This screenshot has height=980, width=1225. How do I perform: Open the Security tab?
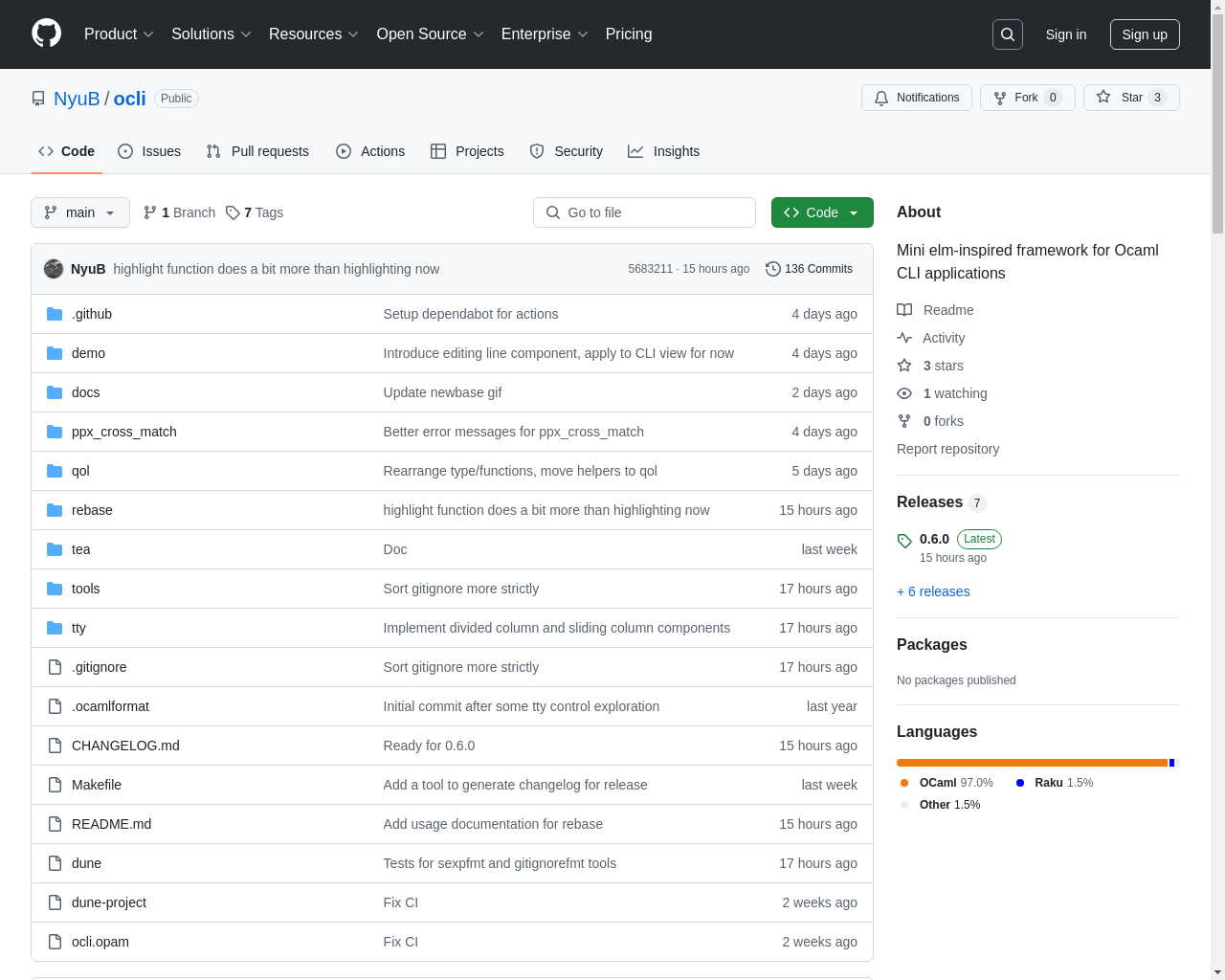click(567, 151)
